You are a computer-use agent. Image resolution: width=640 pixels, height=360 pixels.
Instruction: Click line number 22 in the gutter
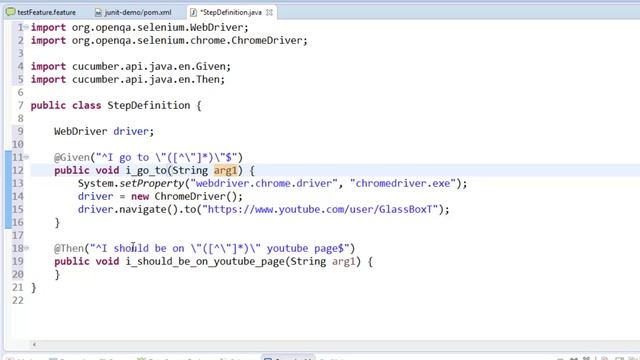tap(18, 300)
